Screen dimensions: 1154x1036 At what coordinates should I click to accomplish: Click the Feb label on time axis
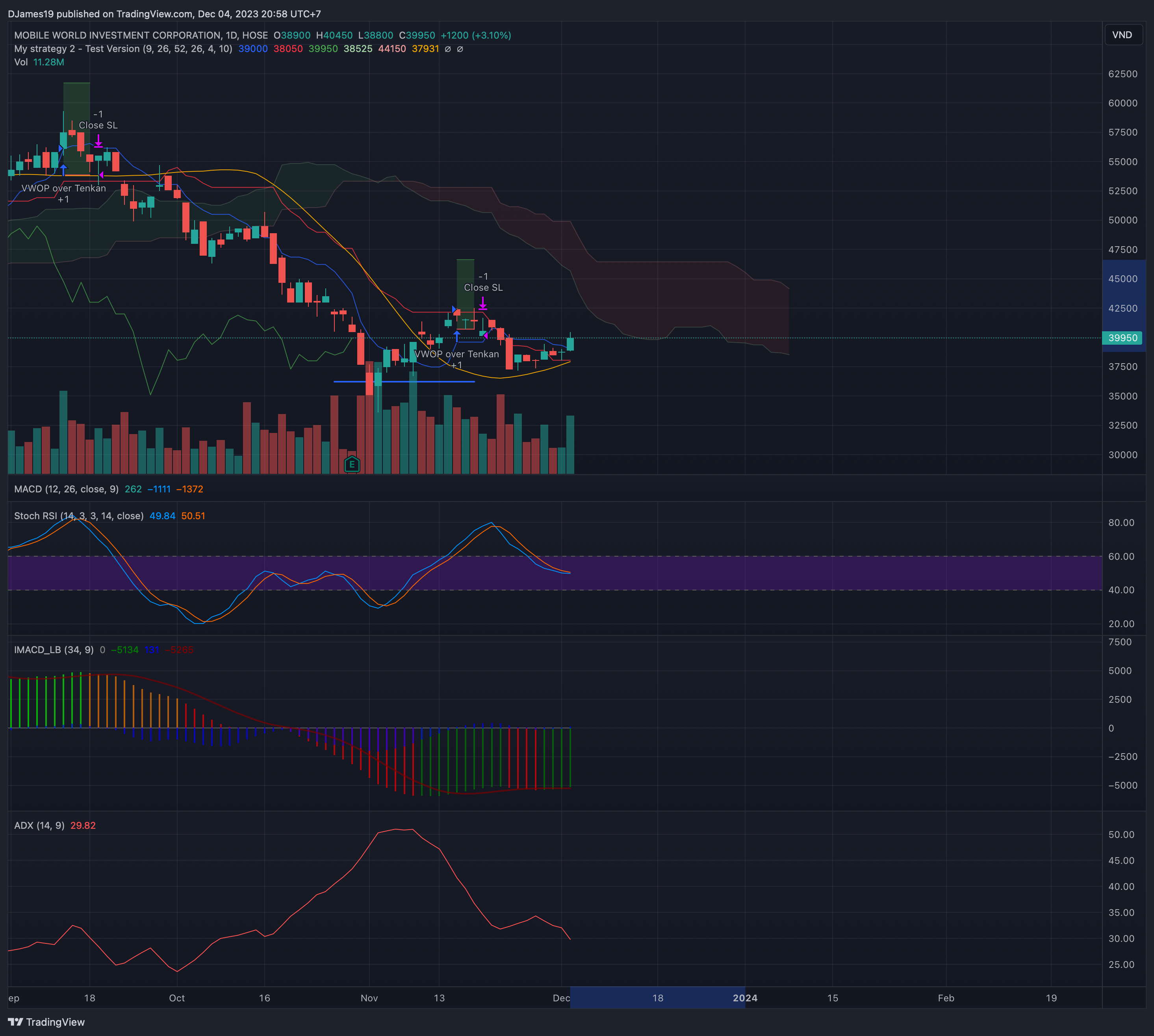click(x=946, y=998)
